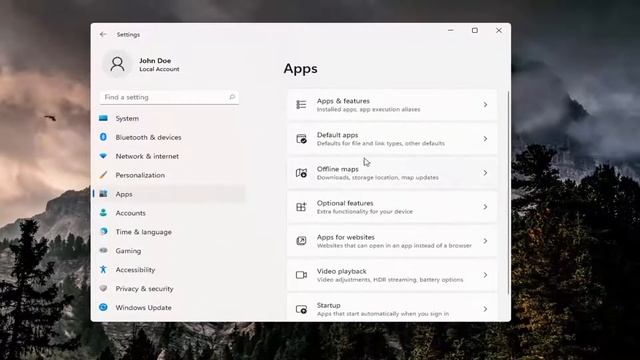Click the back arrow in Settings
The height and width of the screenshot is (360, 640).
(103, 35)
